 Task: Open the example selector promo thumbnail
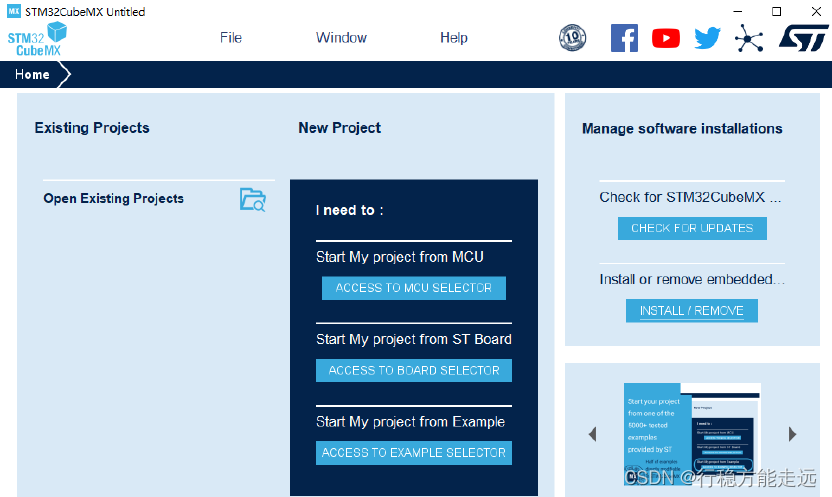tap(692, 433)
